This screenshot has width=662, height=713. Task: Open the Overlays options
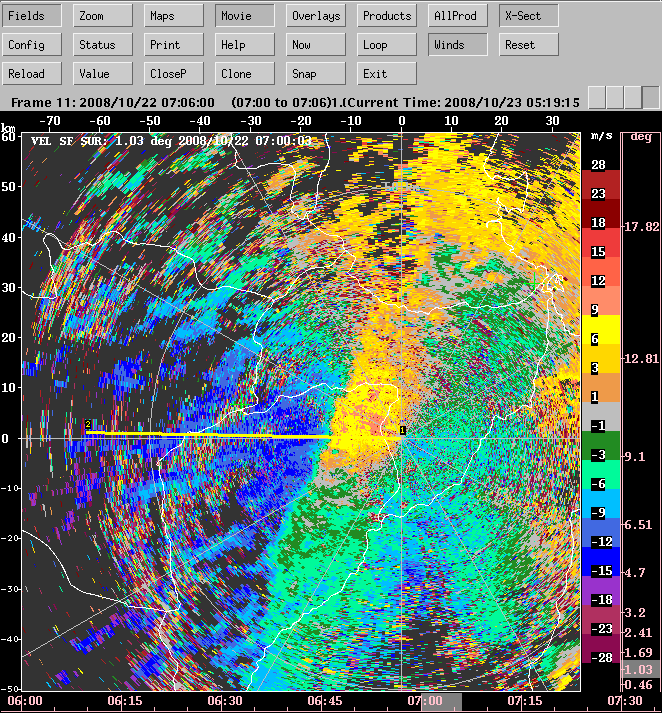pos(316,16)
